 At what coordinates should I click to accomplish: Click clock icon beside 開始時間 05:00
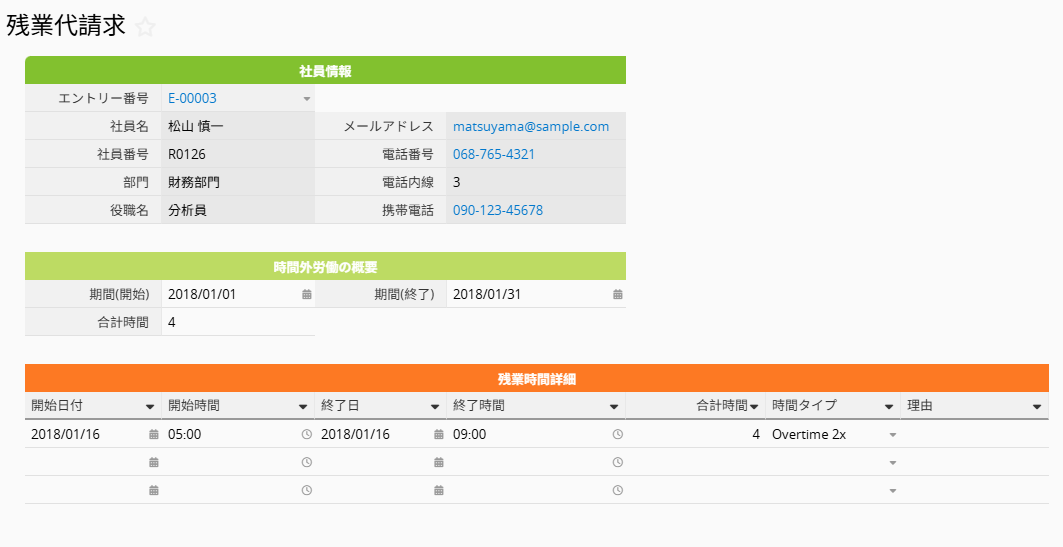coord(306,435)
